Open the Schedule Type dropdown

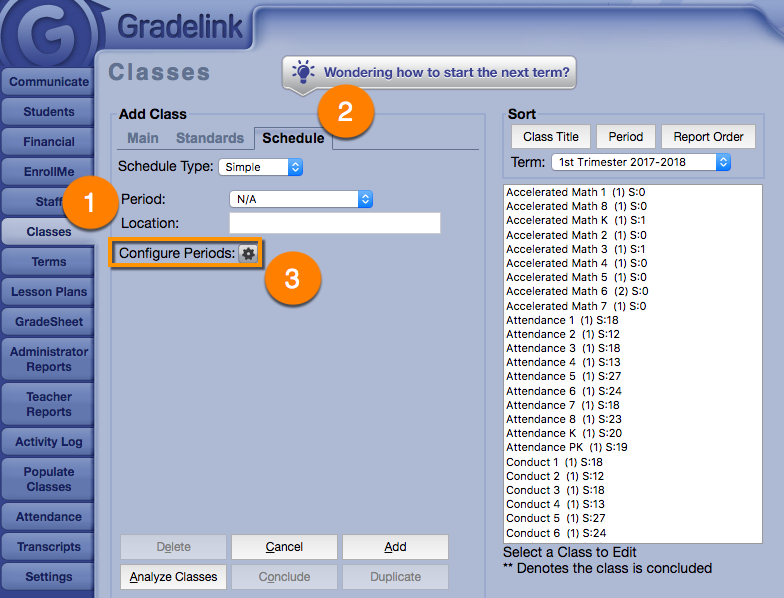tap(260, 167)
